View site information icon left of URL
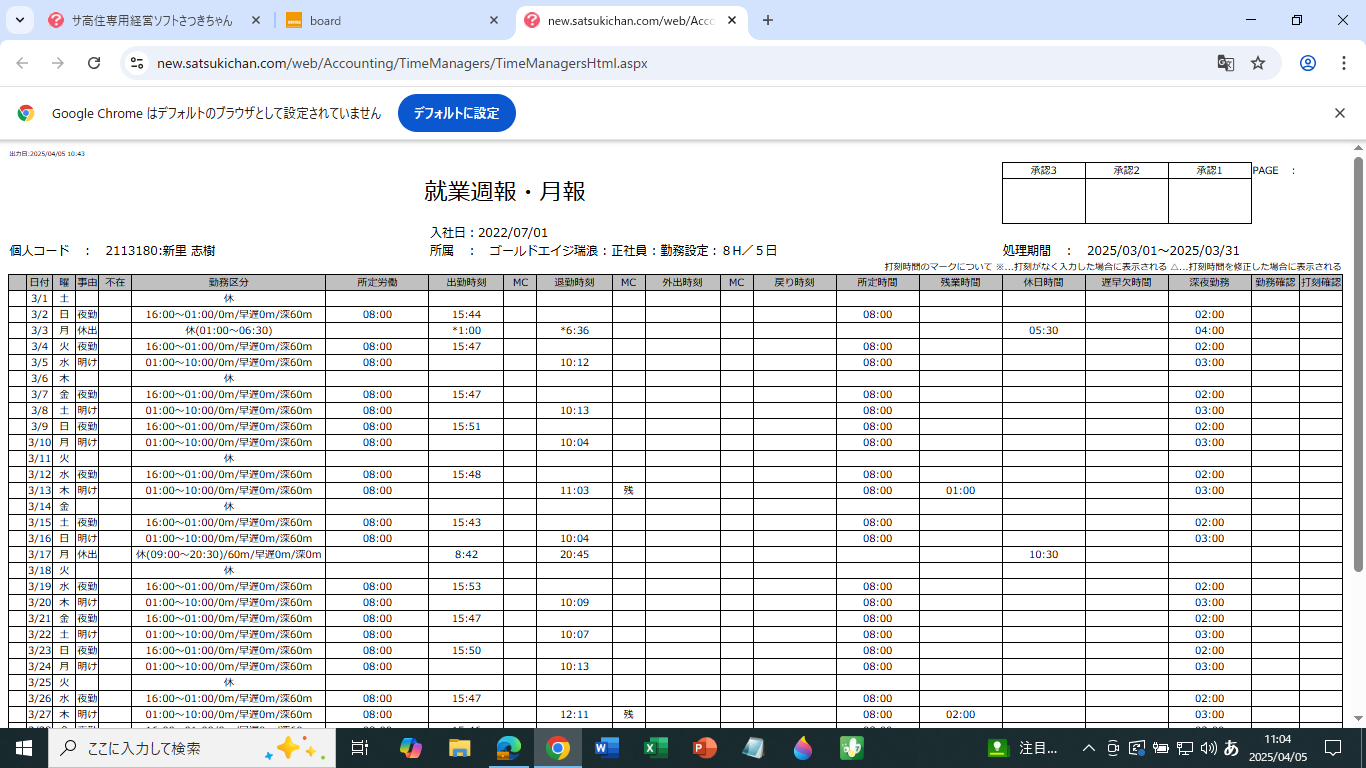The width and height of the screenshot is (1366, 768). pos(137,63)
